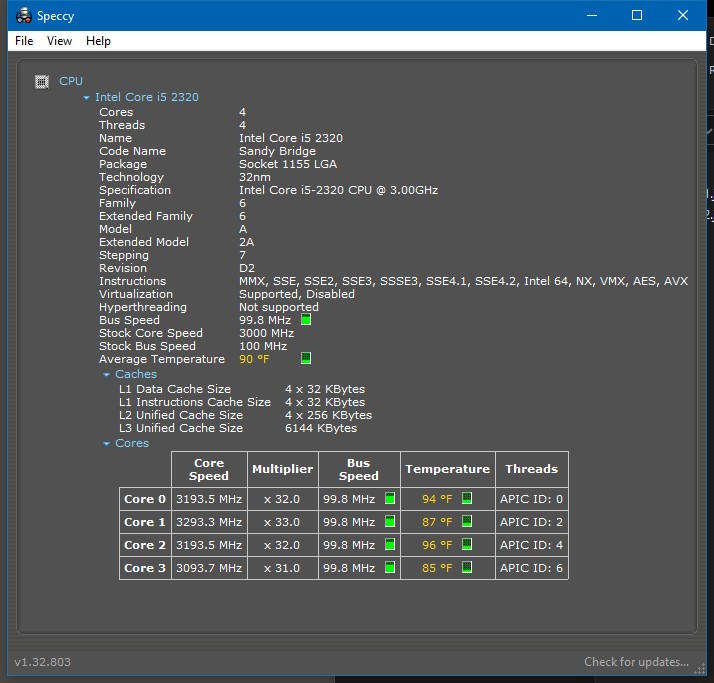Screen dimensions: 714x683
Task: Open the File menu
Action: [24, 41]
